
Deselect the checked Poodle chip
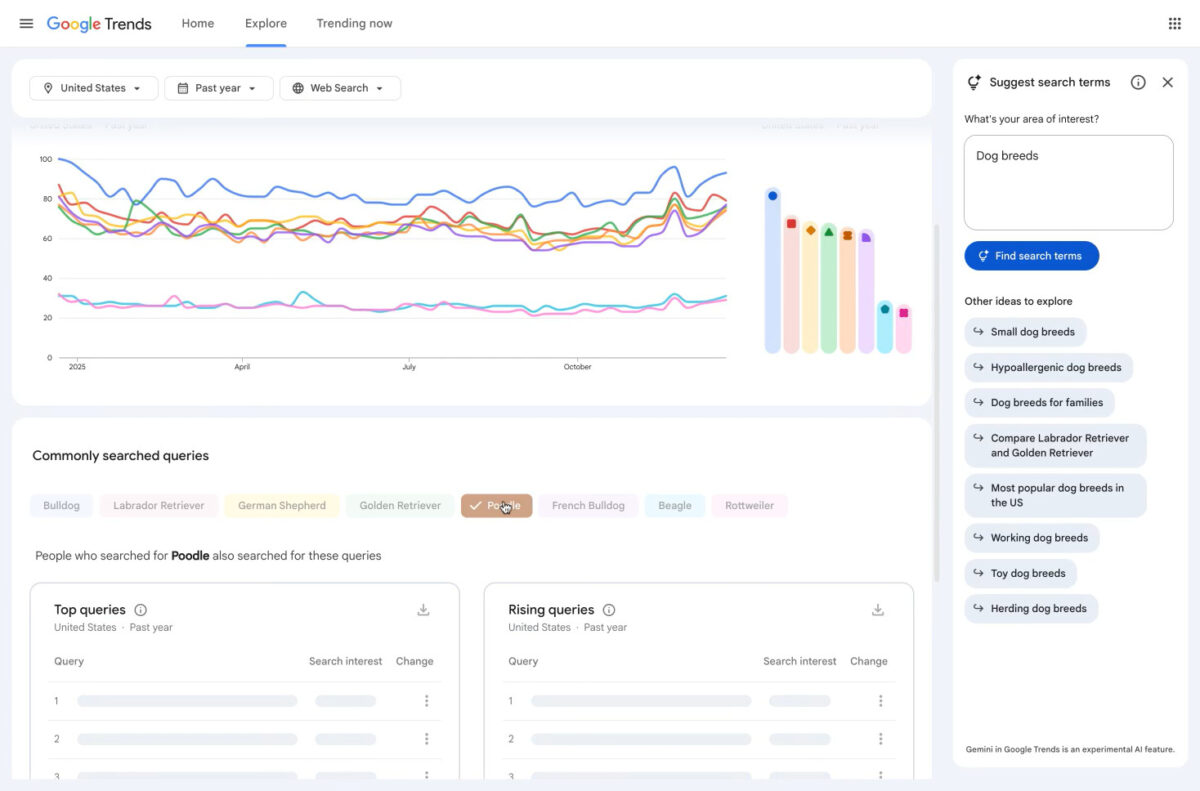pyautogui.click(x=496, y=506)
